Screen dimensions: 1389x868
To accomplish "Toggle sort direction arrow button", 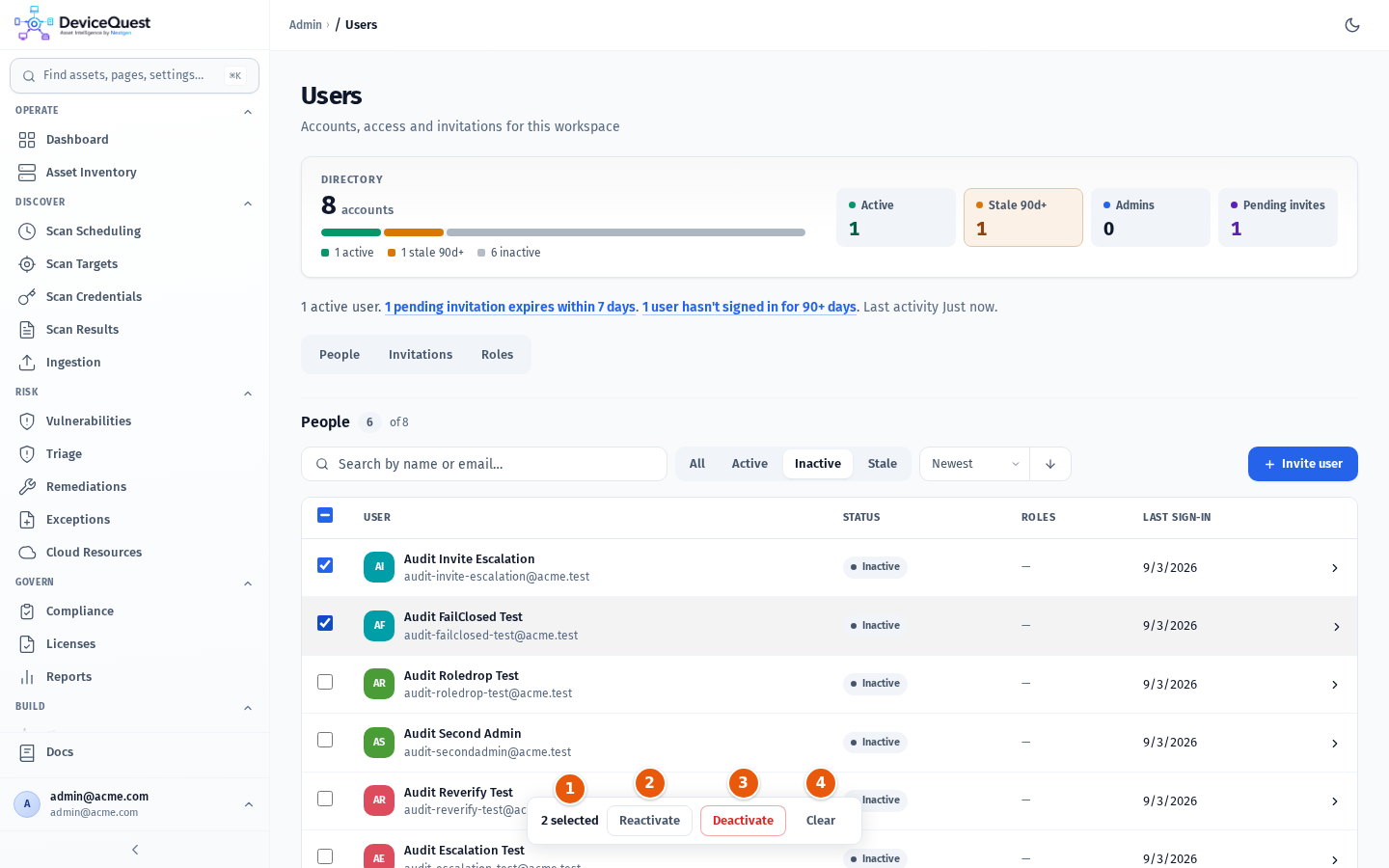I will (1050, 464).
